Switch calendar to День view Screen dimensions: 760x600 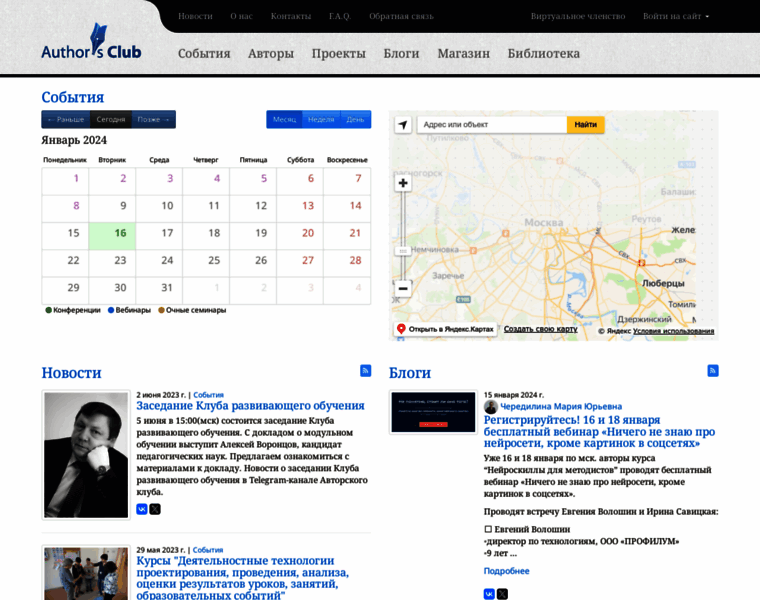tap(355, 119)
